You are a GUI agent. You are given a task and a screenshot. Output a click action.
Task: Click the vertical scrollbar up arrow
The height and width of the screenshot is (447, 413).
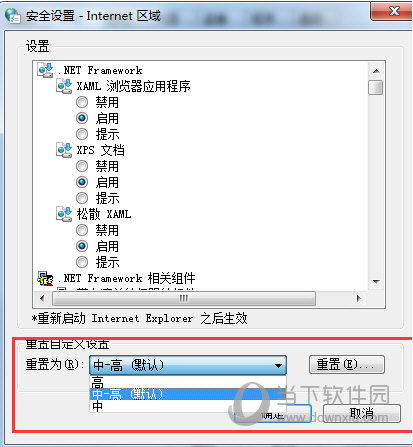click(376, 71)
